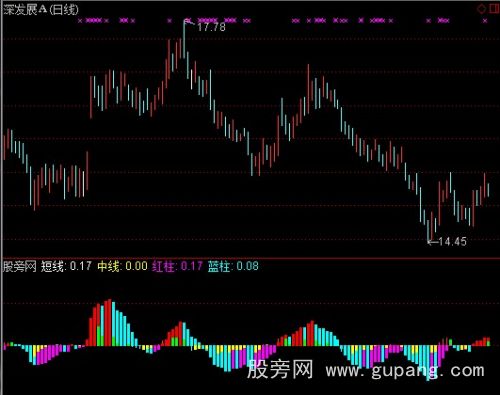Viewport: 500px width, 395px height.
Task: Click the 中线: 0.00 indicator value
Action: tap(122, 266)
